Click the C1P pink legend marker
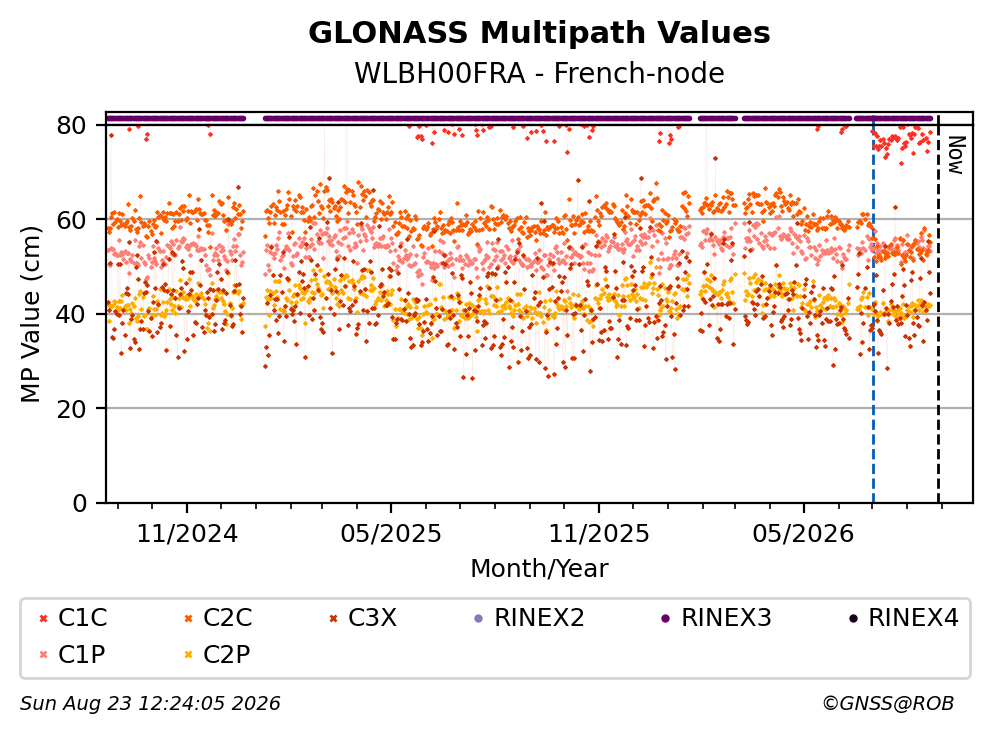The height and width of the screenshot is (734, 993). tap(43, 655)
